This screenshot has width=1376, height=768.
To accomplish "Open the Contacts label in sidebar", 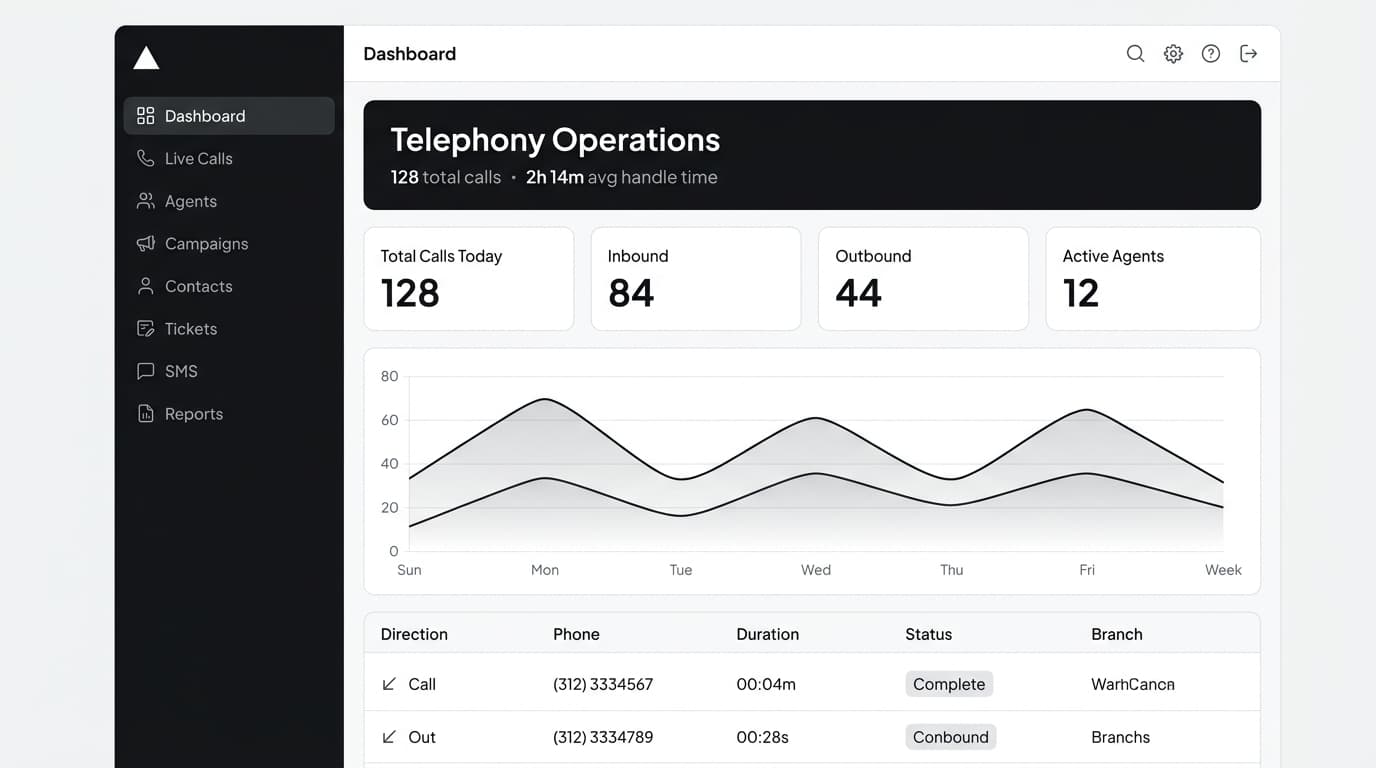I will pyautogui.click(x=198, y=286).
